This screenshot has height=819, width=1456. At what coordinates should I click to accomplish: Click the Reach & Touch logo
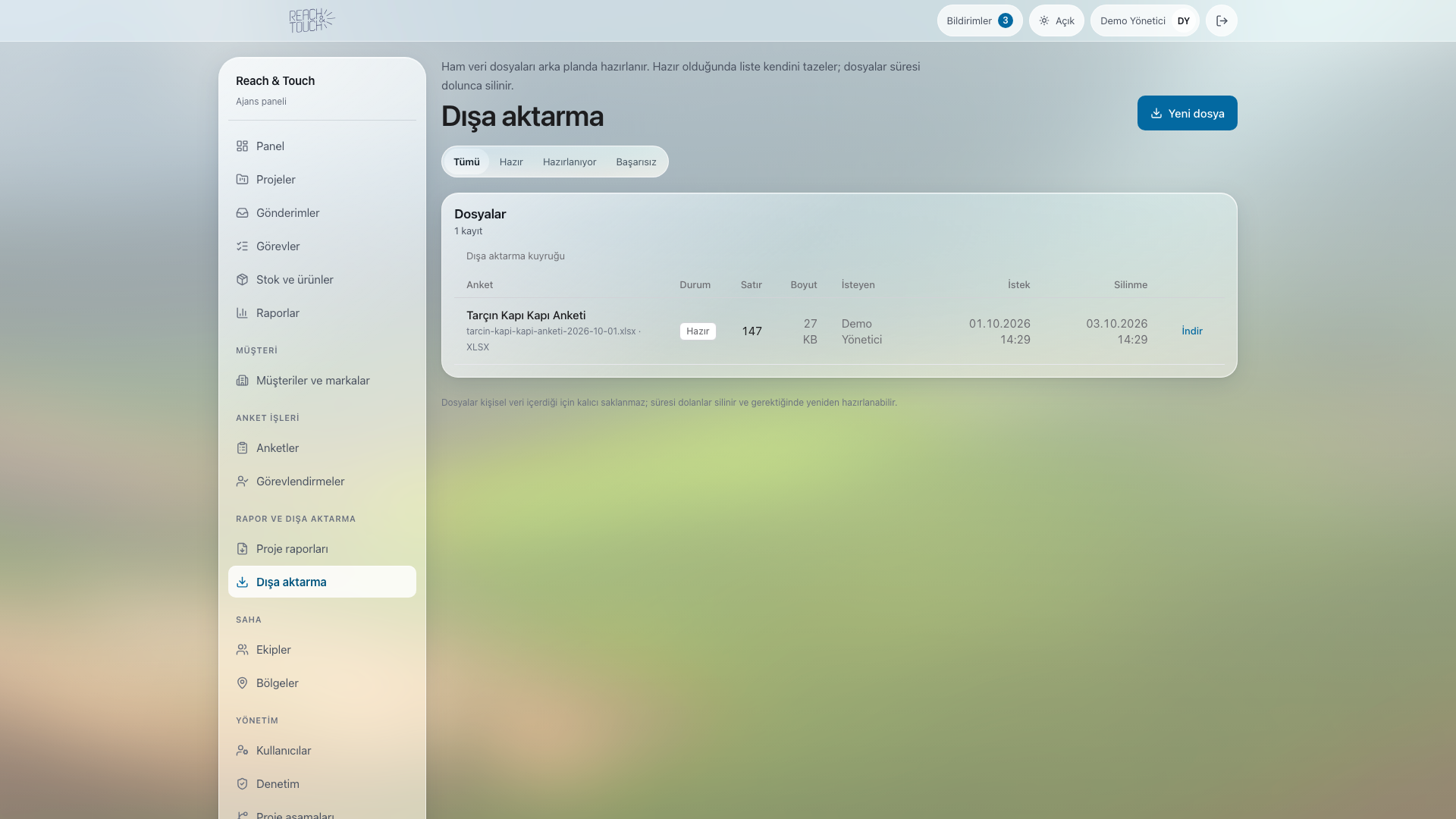pyautogui.click(x=312, y=20)
